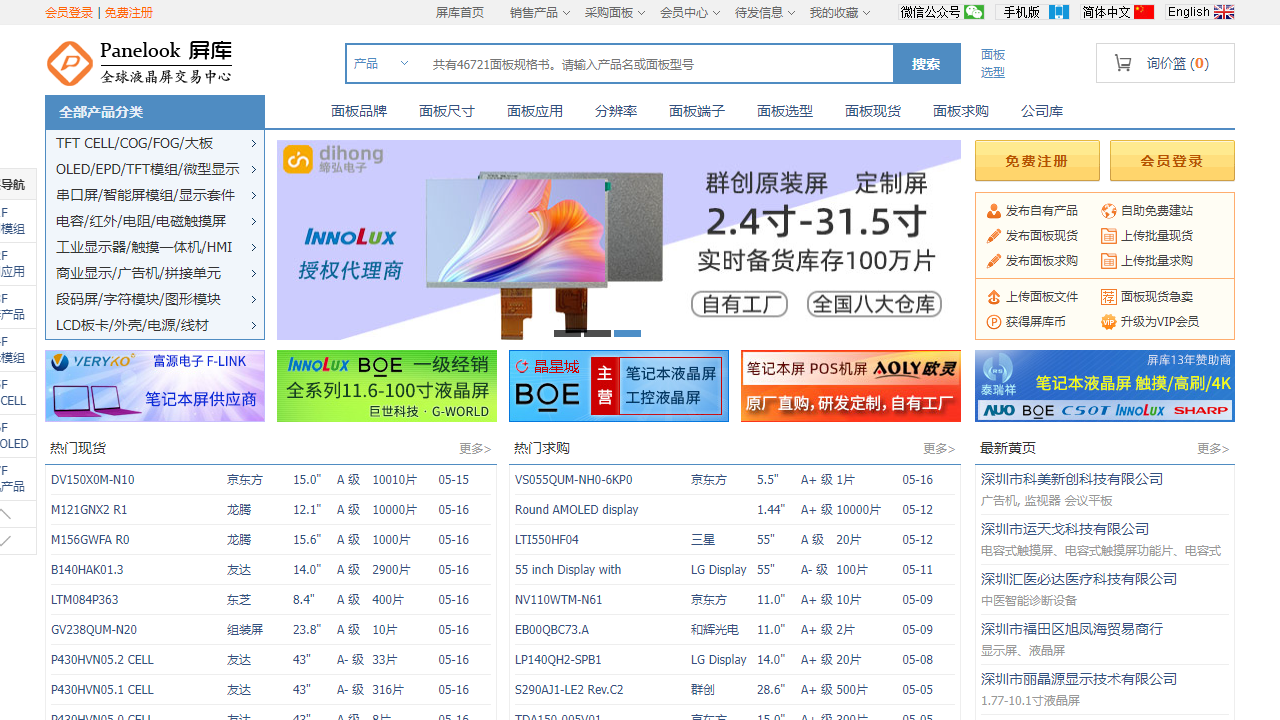Open the 面板应用 nav tab
The image size is (1280, 720).
[535, 111]
